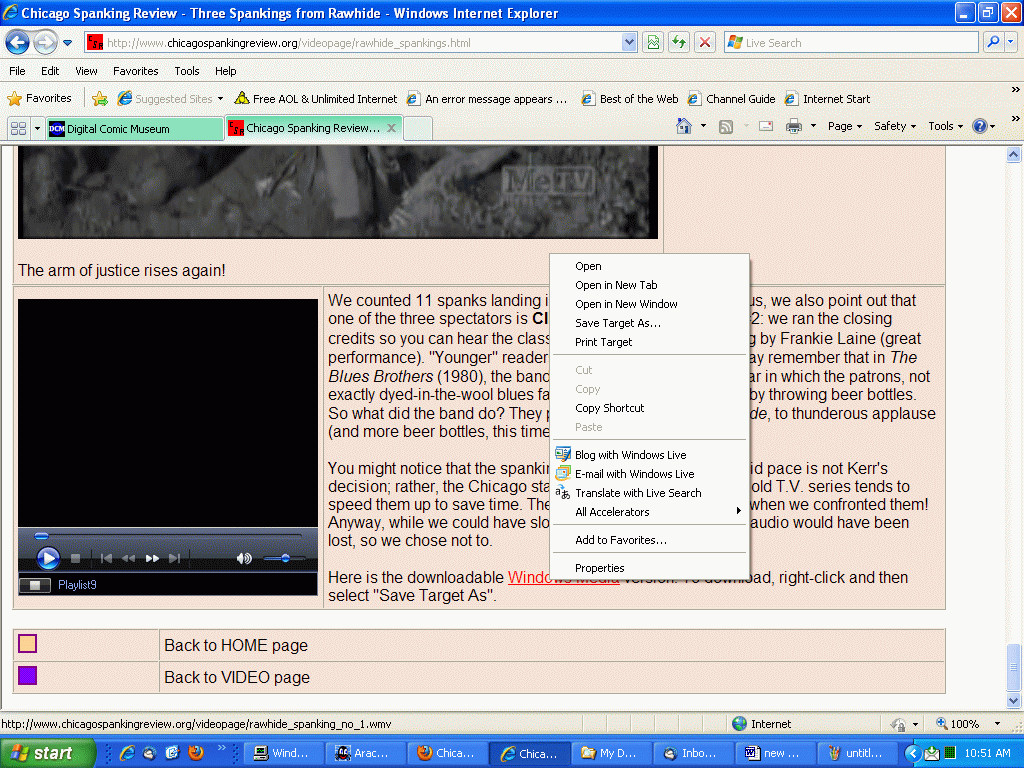Open the Page command bar menu
The image size is (1024, 768).
[x=845, y=126]
